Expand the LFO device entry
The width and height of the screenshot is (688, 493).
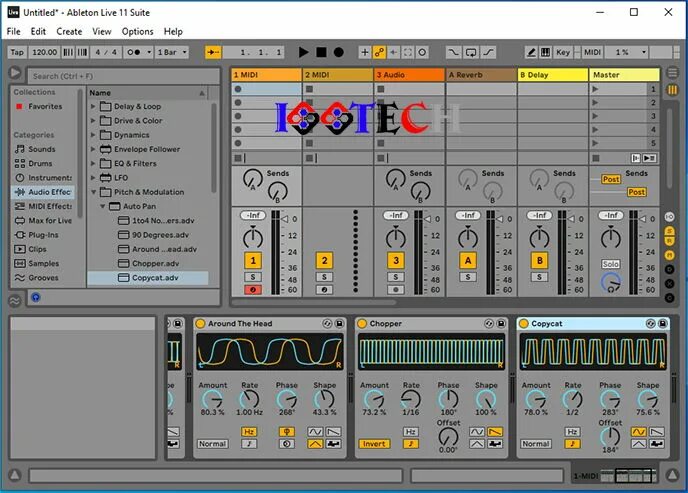[x=93, y=178]
